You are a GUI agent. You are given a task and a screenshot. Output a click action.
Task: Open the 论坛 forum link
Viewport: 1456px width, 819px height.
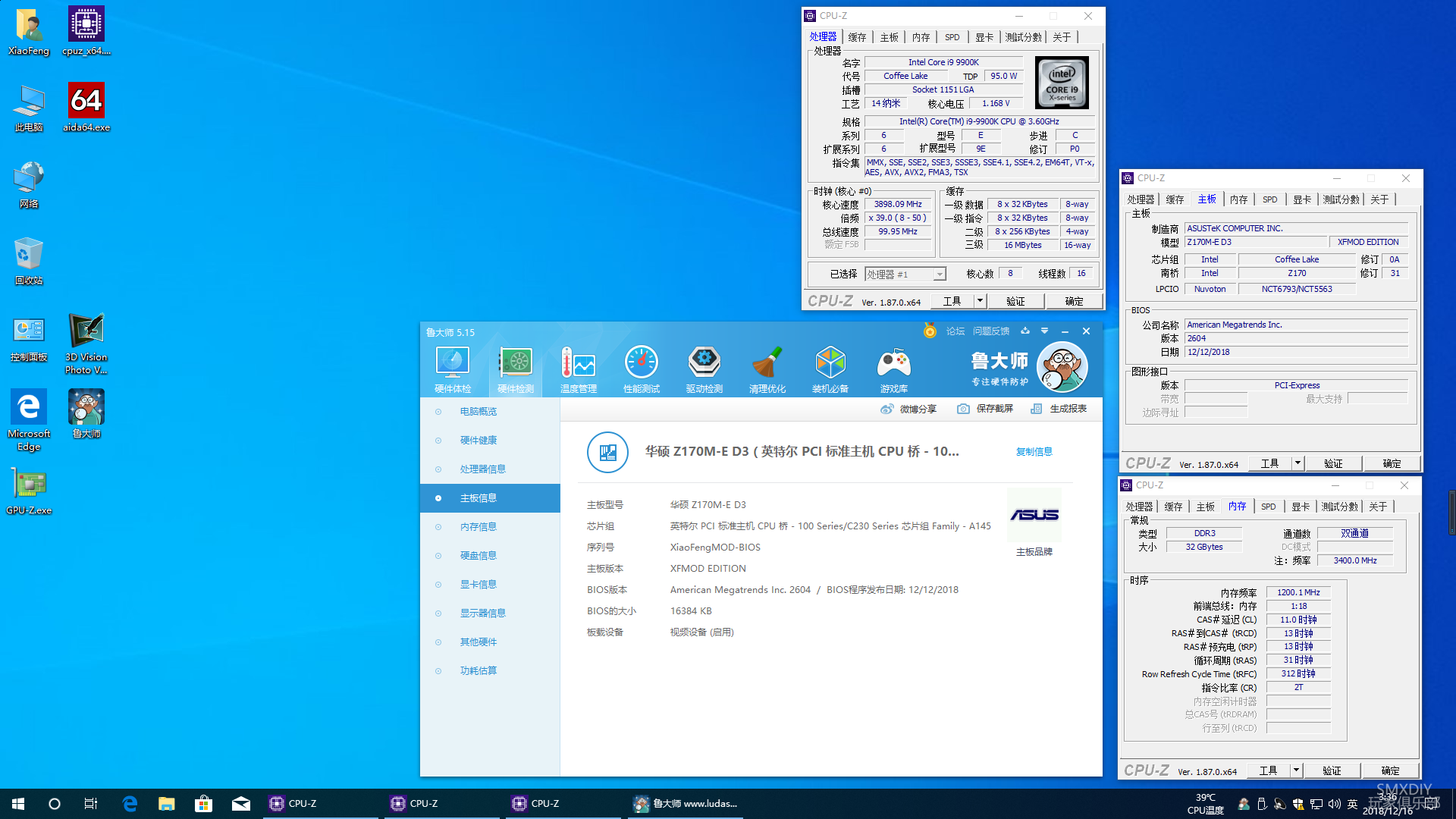tap(955, 331)
